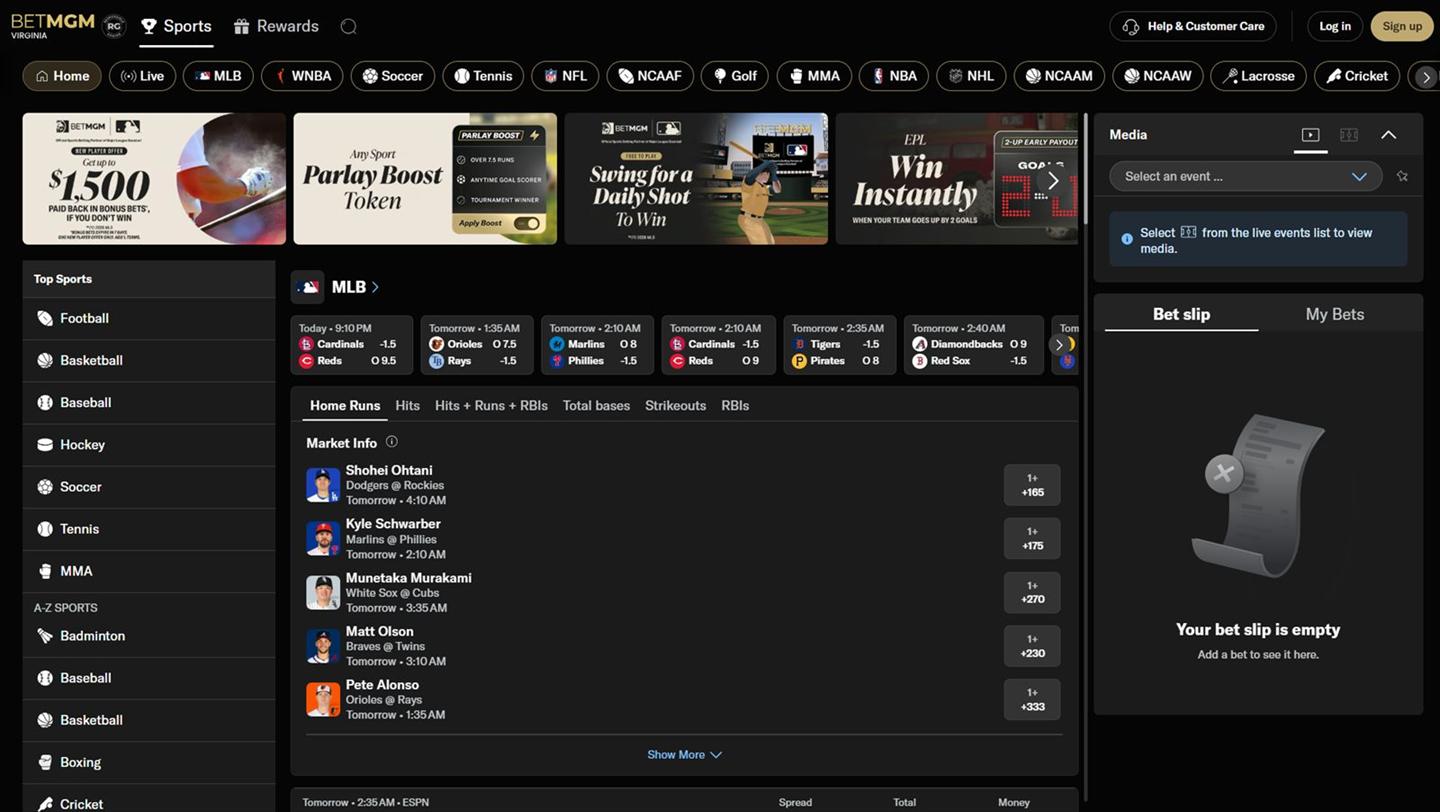Open the Select an event dropdown
The height and width of the screenshot is (812, 1440).
1245,176
